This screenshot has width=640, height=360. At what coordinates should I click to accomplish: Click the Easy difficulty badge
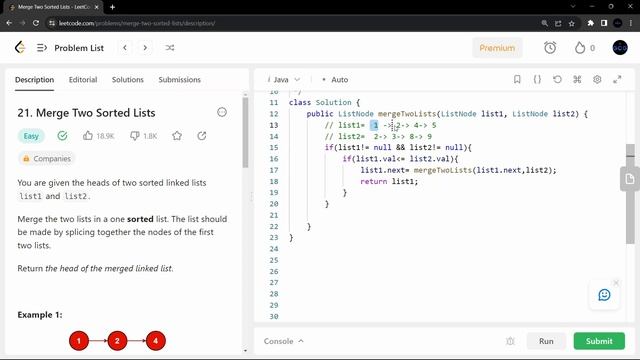[x=31, y=136]
